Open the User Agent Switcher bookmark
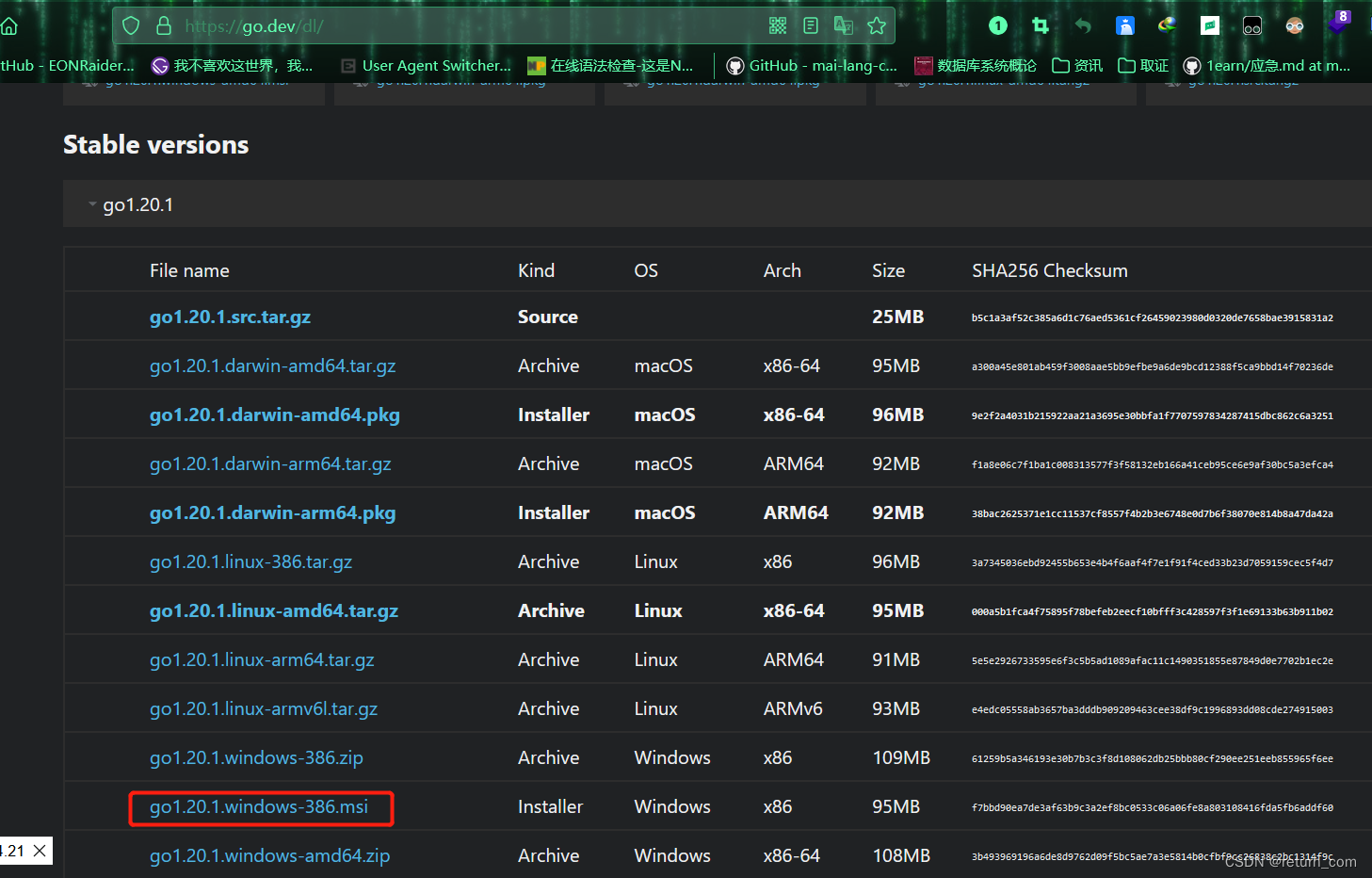1372x878 pixels. pos(426,65)
